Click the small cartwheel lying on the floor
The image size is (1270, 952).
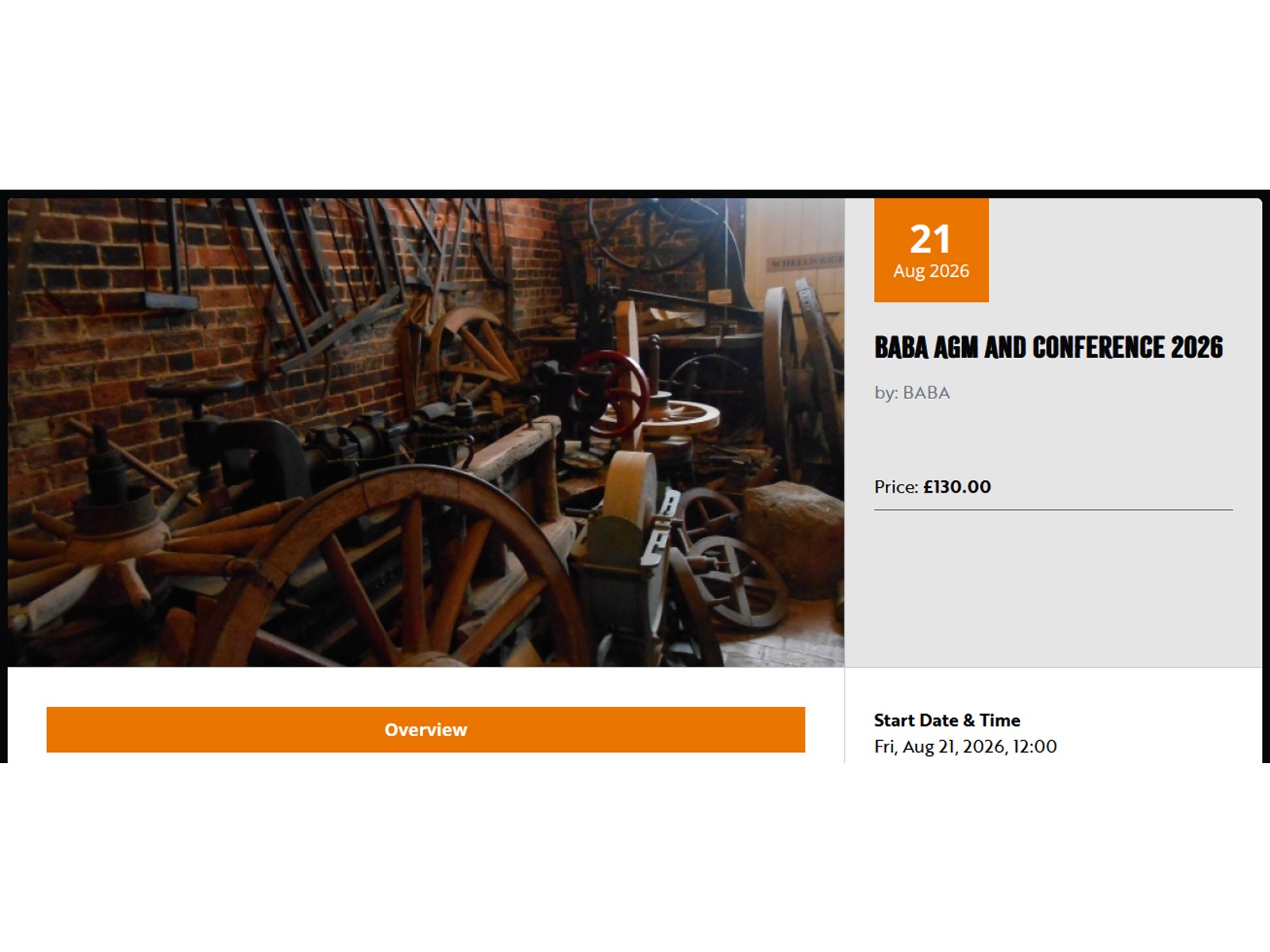tap(738, 582)
